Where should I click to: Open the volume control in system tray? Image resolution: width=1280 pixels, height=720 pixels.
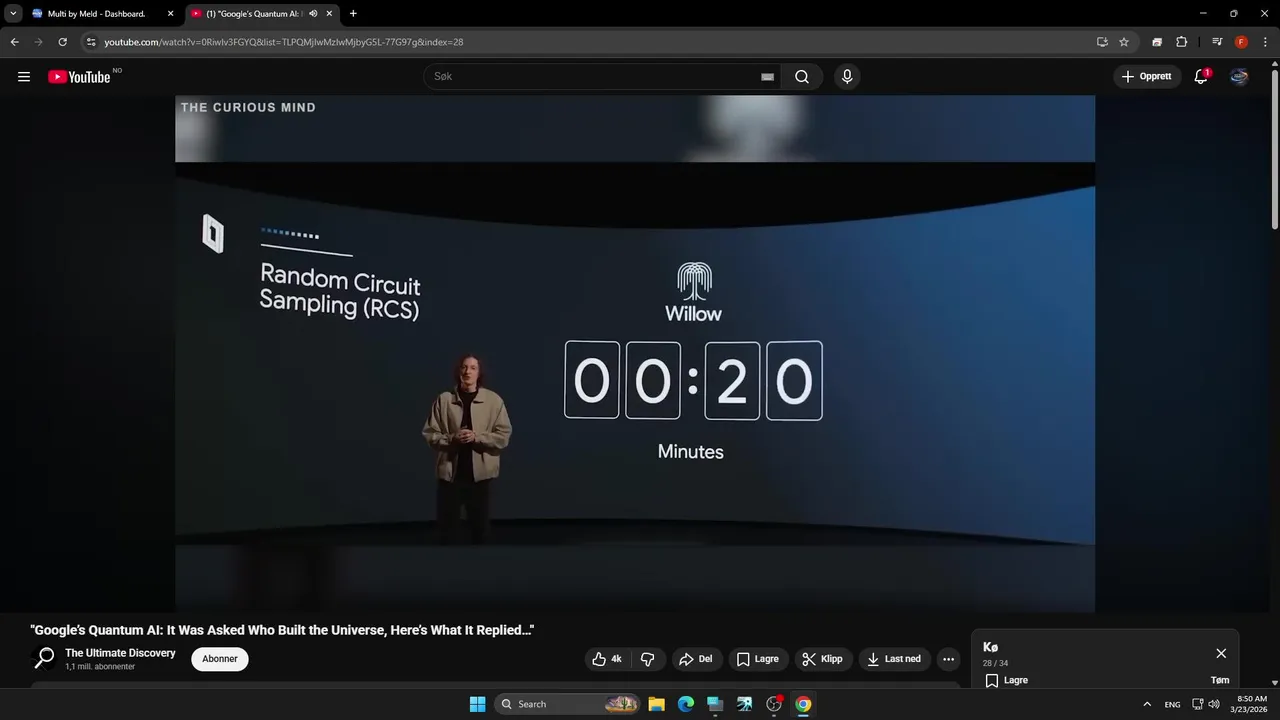pos(1214,704)
